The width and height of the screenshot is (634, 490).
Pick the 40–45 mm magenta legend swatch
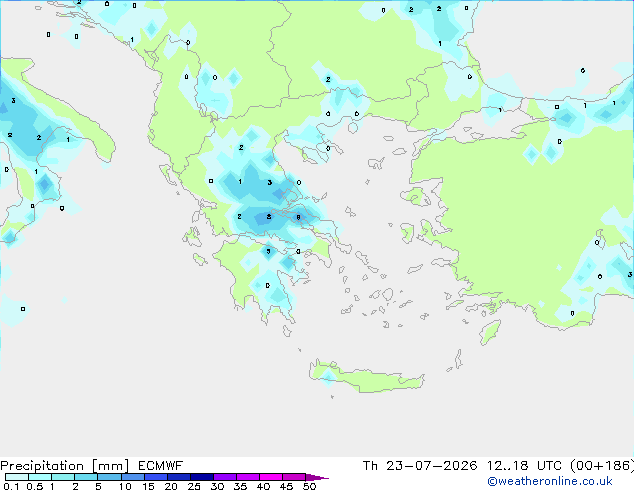click(x=271, y=477)
